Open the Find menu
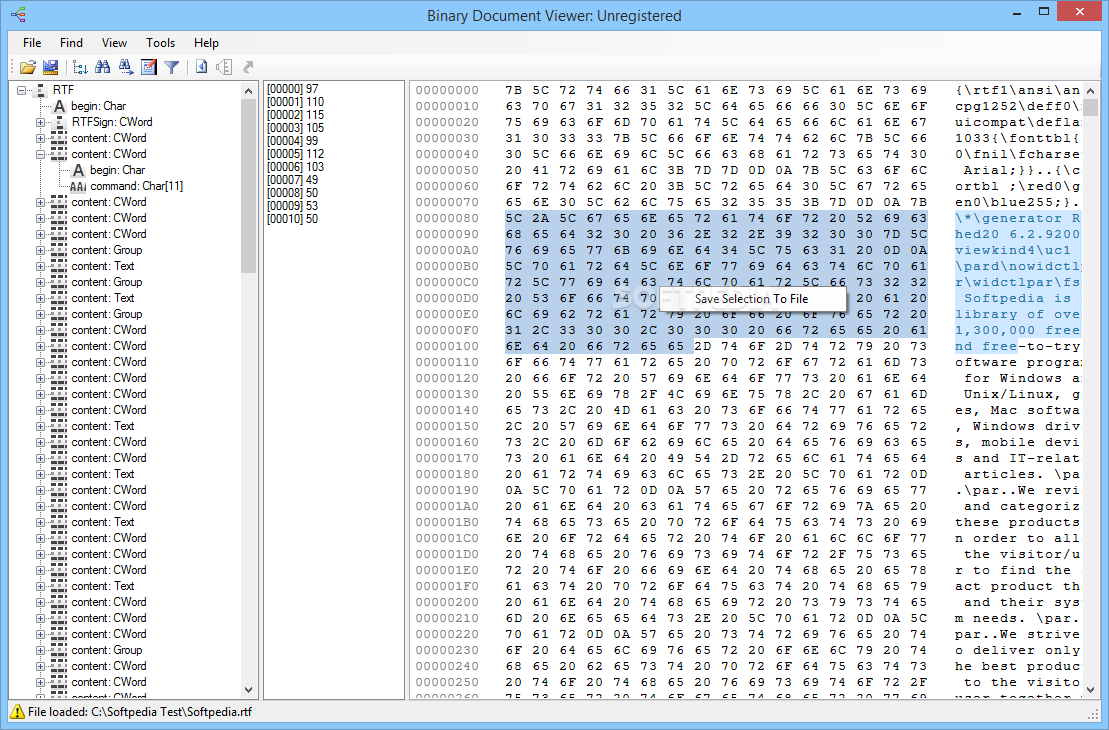The height and width of the screenshot is (730, 1109). [x=71, y=42]
